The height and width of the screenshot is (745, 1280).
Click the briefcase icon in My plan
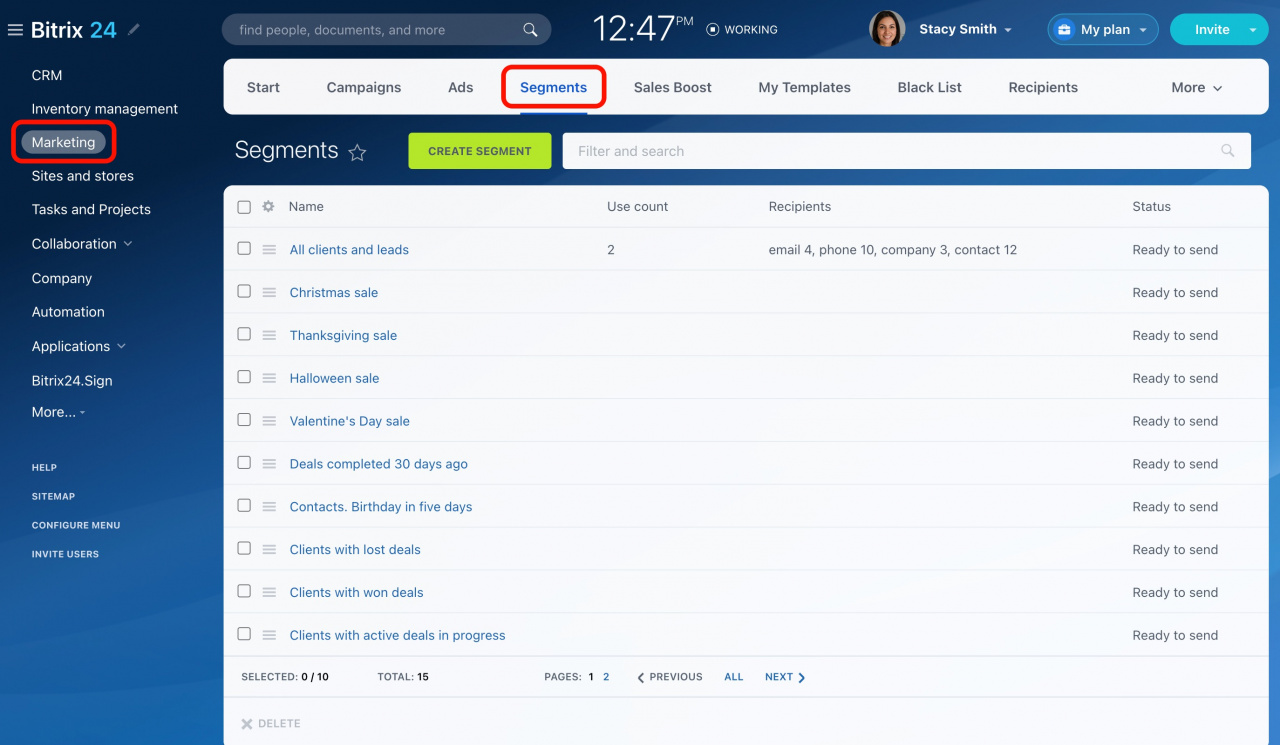1064,30
